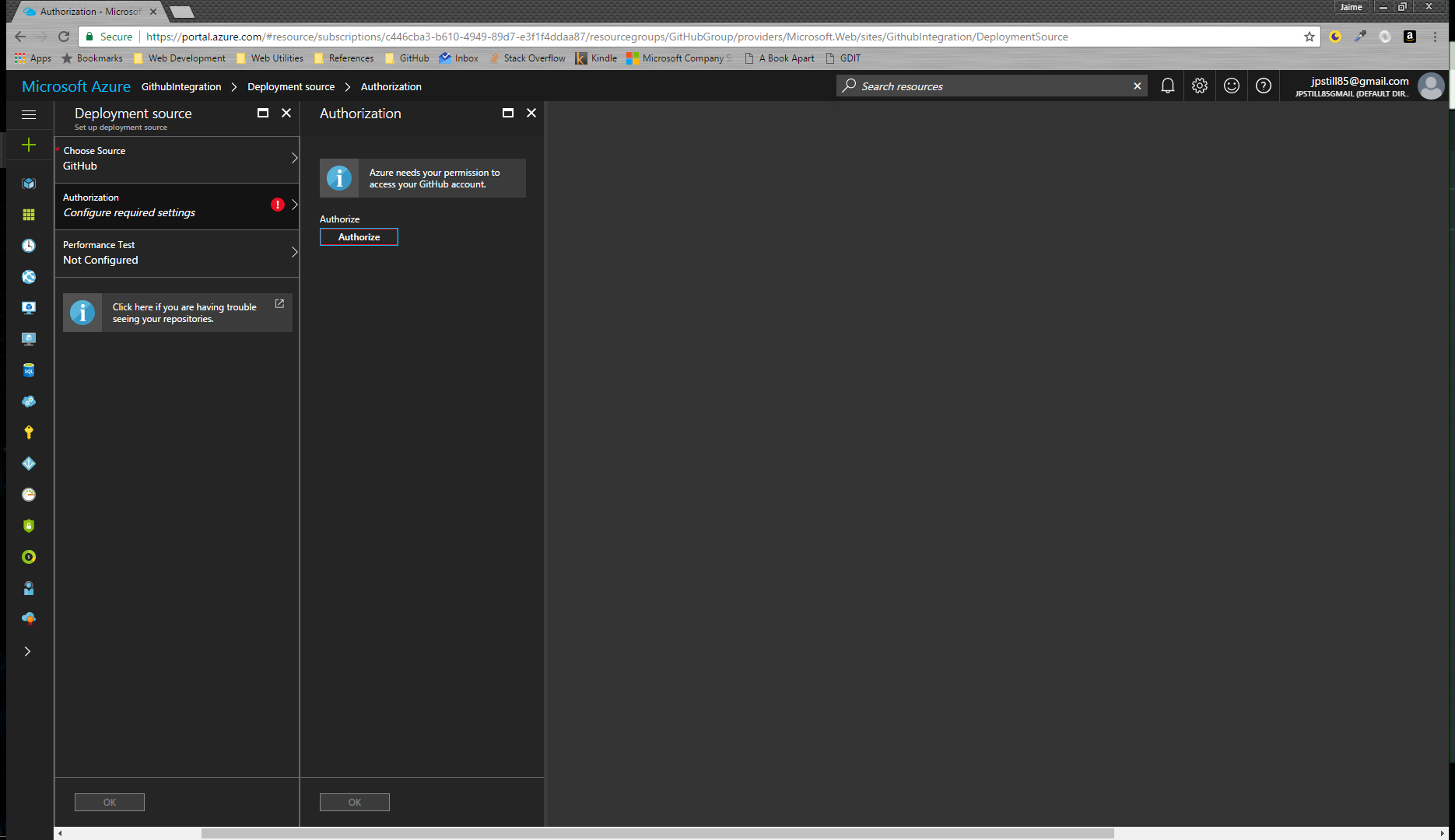Open portal settings gear icon
This screenshot has width=1455, height=840.
pyautogui.click(x=1199, y=86)
